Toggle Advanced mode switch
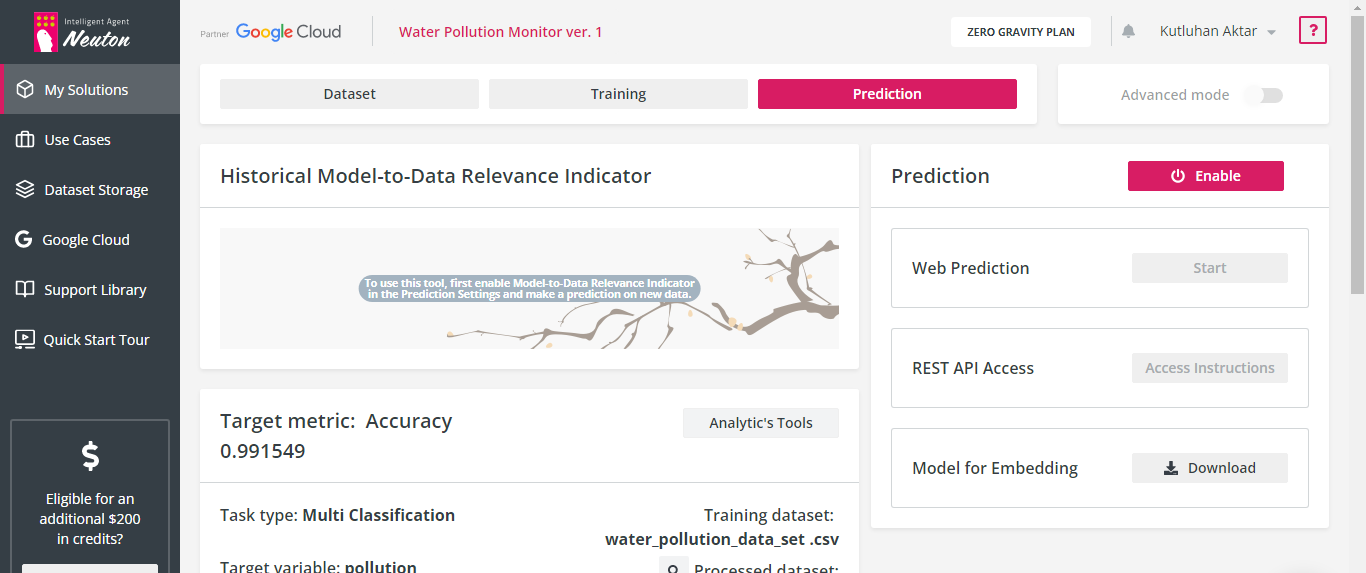Screen dimensions: 1366x573 click(1265, 95)
